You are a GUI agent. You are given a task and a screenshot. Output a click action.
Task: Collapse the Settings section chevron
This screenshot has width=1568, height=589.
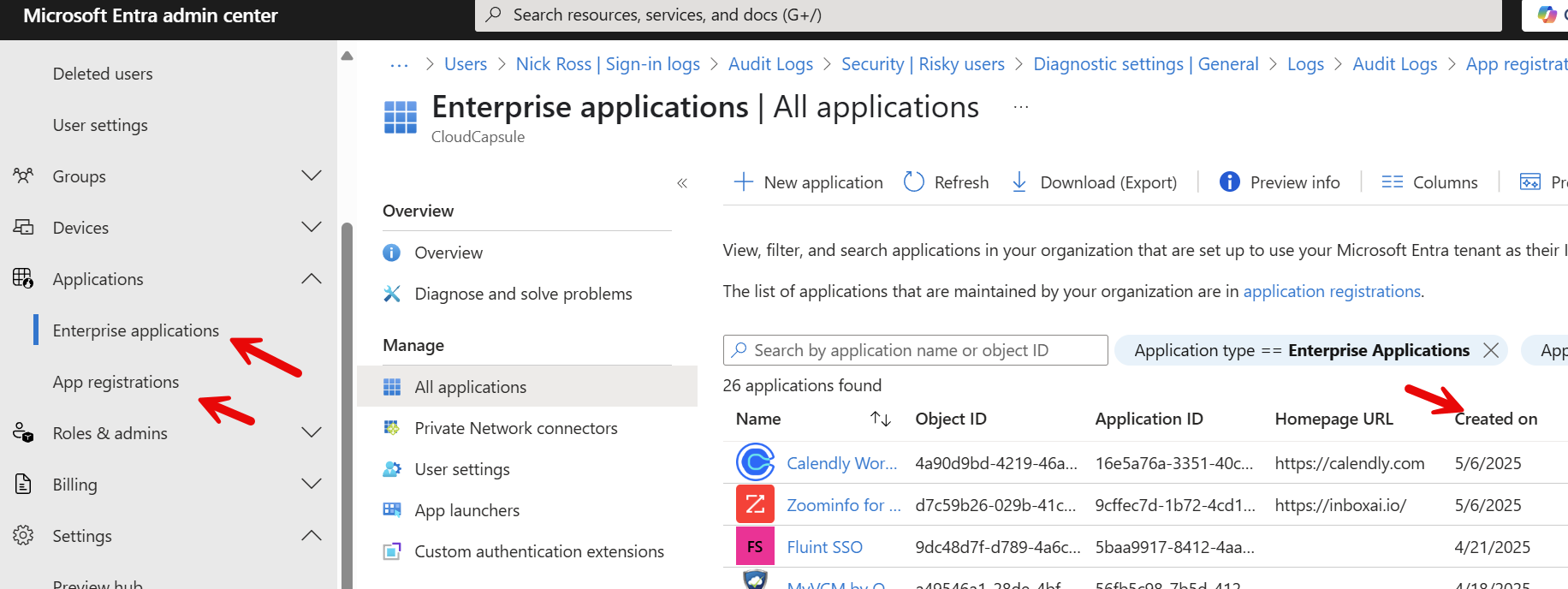312,535
